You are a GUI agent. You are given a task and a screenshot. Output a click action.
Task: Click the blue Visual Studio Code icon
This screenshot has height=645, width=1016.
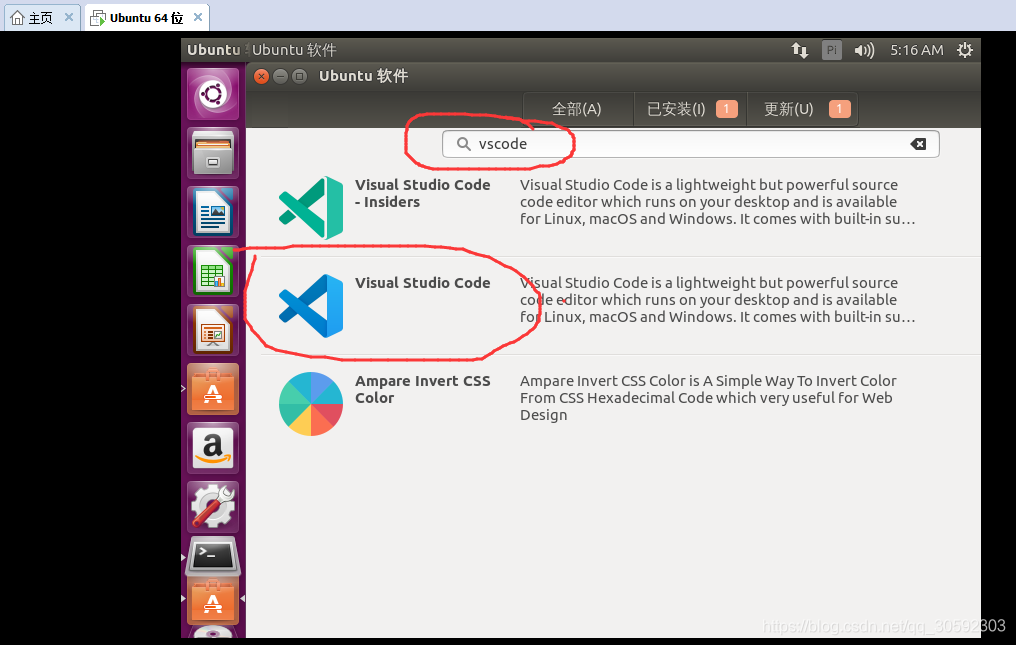tap(311, 306)
